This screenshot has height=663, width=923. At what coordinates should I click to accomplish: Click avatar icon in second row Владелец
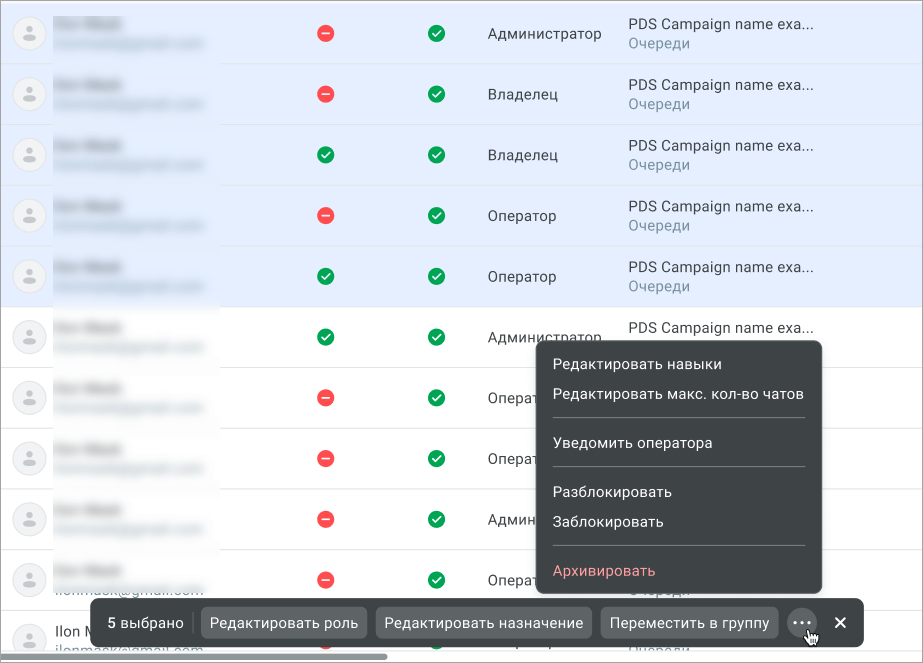(30, 94)
